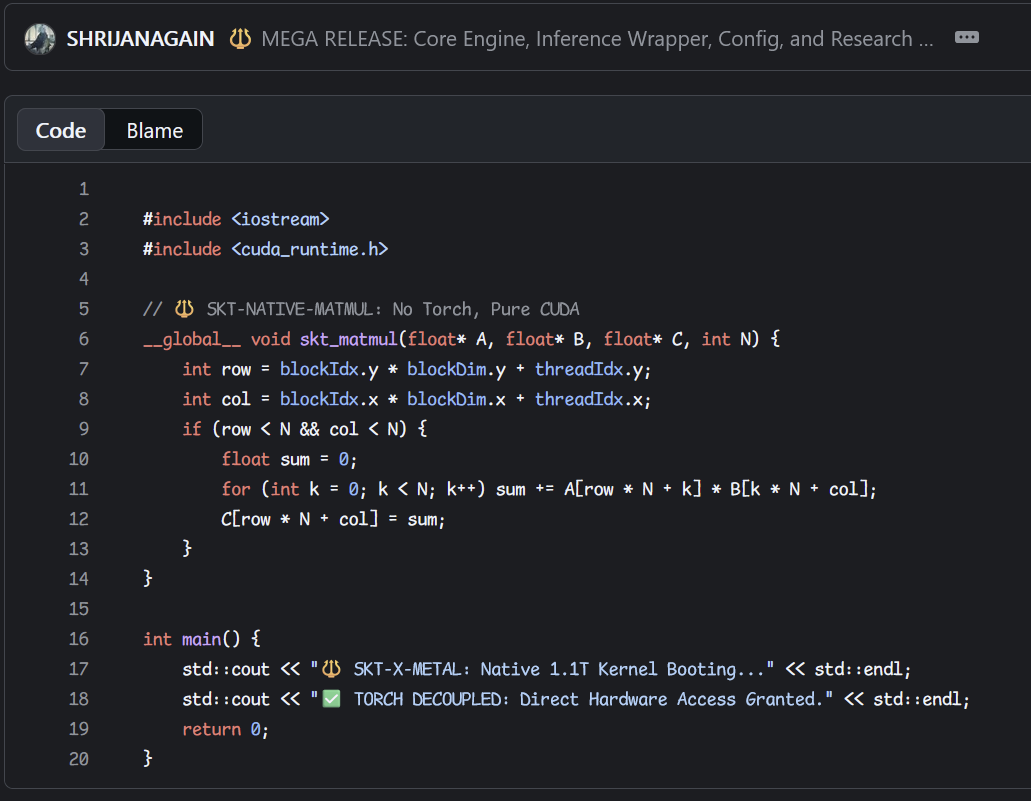Select line number 8
This screenshot has width=1031, height=801.
(x=84, y=399)
